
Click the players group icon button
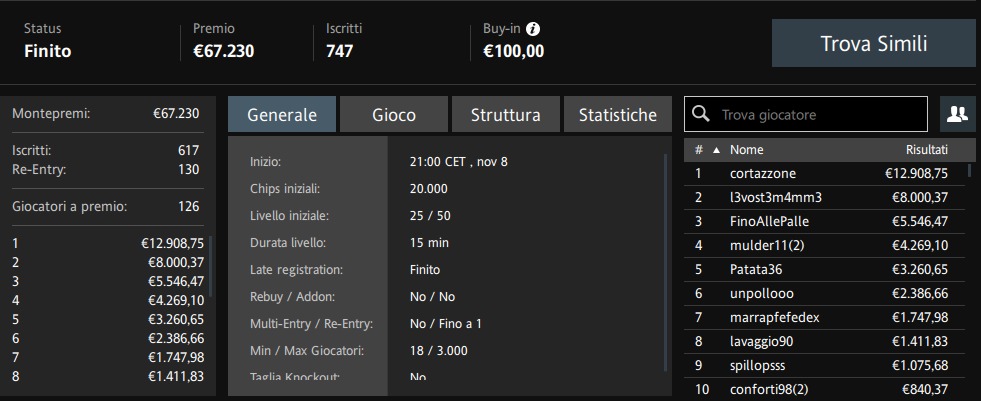tap(957, 114)
